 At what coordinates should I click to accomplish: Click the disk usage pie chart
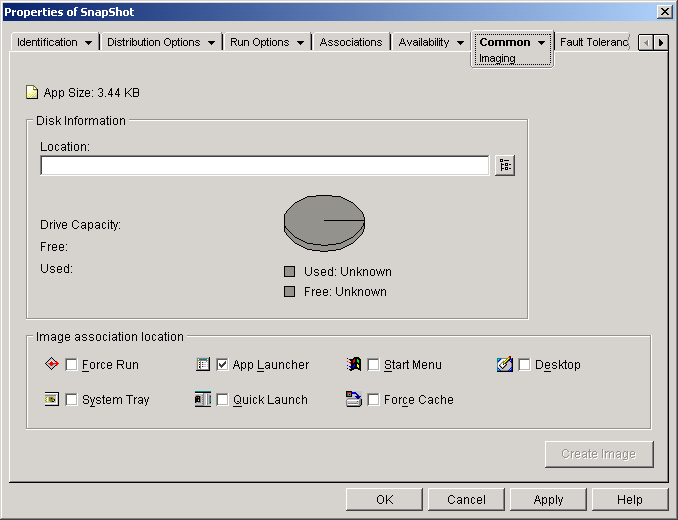click(x=324, y=223)
